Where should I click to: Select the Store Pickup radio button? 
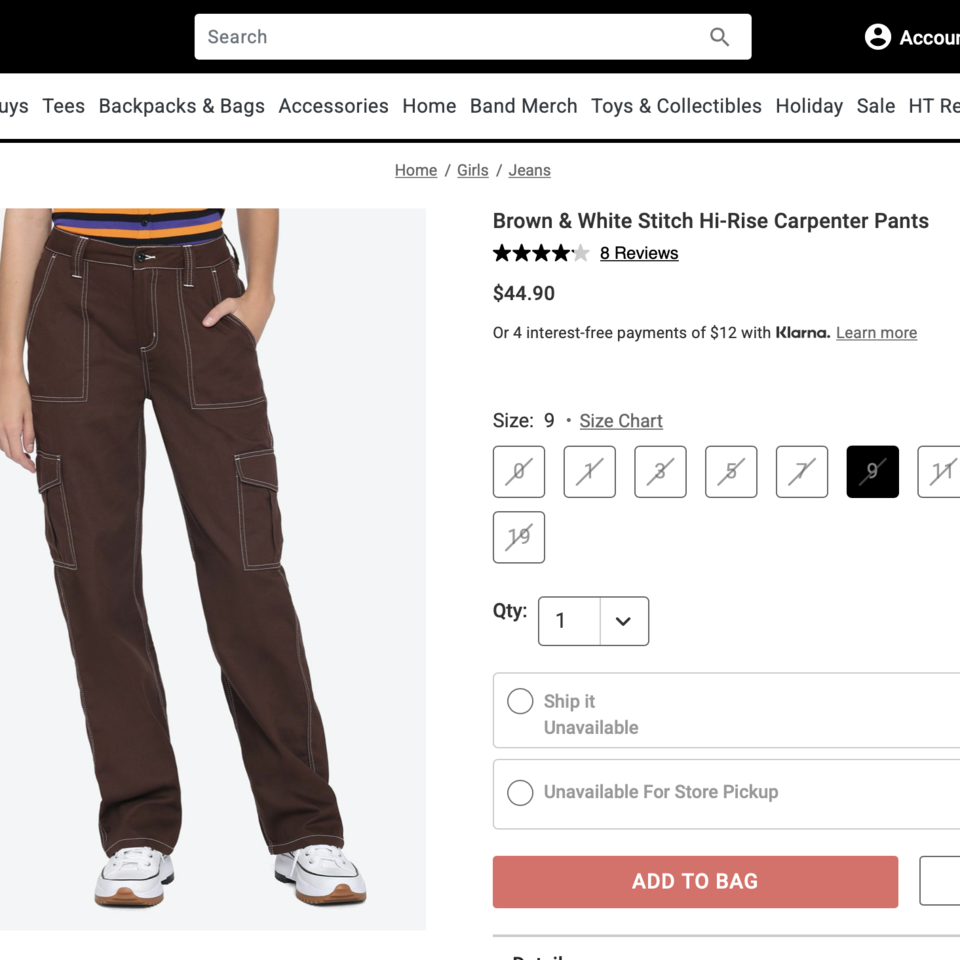[x=520, y=792]
